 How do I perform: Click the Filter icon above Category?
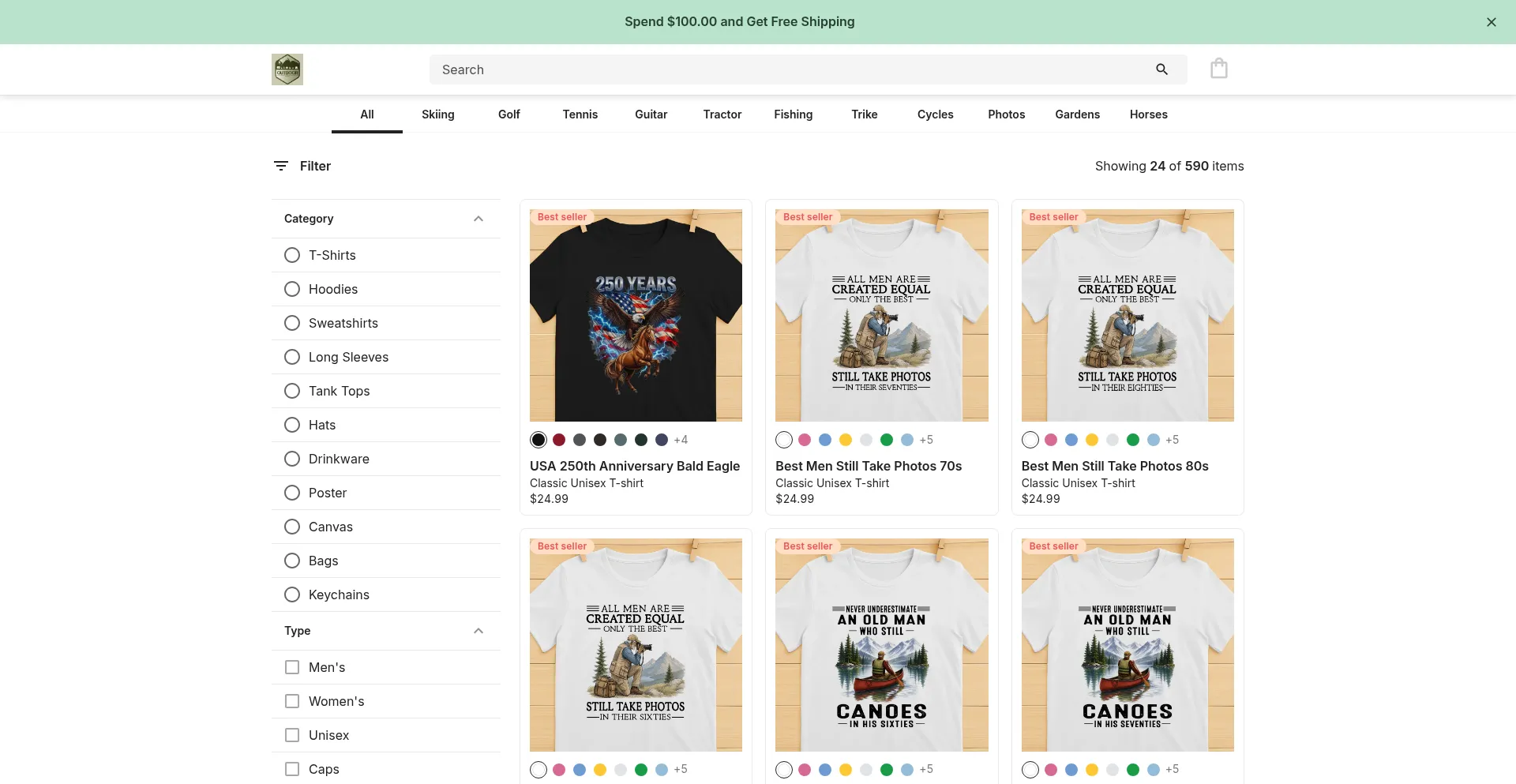coord(281,166)
